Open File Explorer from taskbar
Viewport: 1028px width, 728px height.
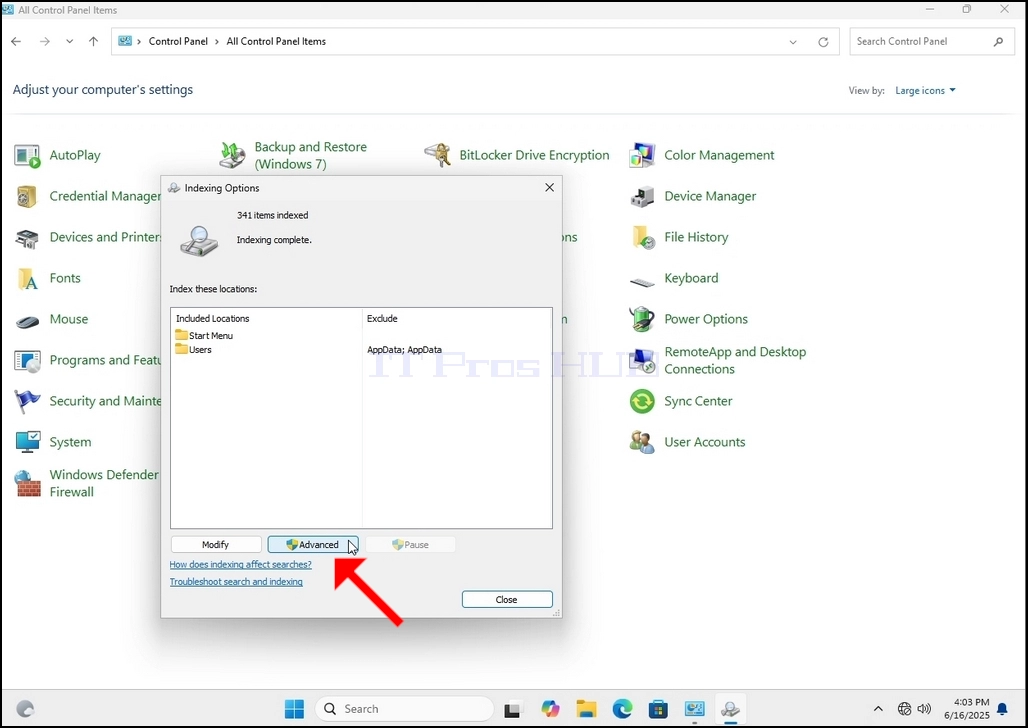pyautogui.click(x=586, y=709)
